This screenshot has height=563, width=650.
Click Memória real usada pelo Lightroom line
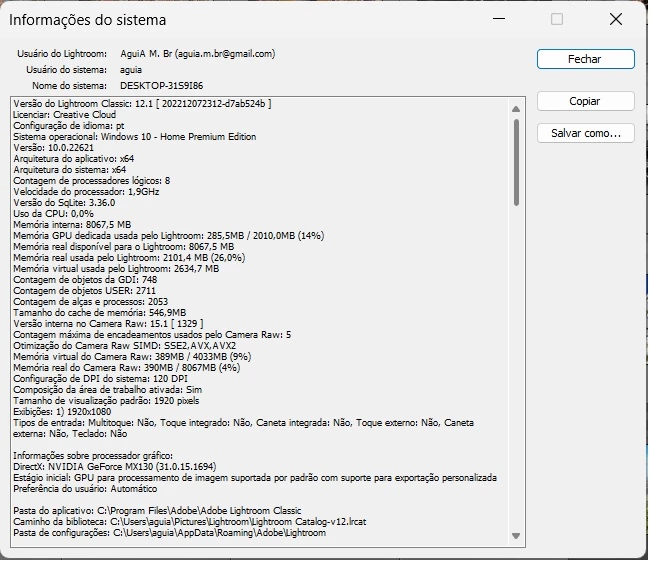(x=129, y=258)
